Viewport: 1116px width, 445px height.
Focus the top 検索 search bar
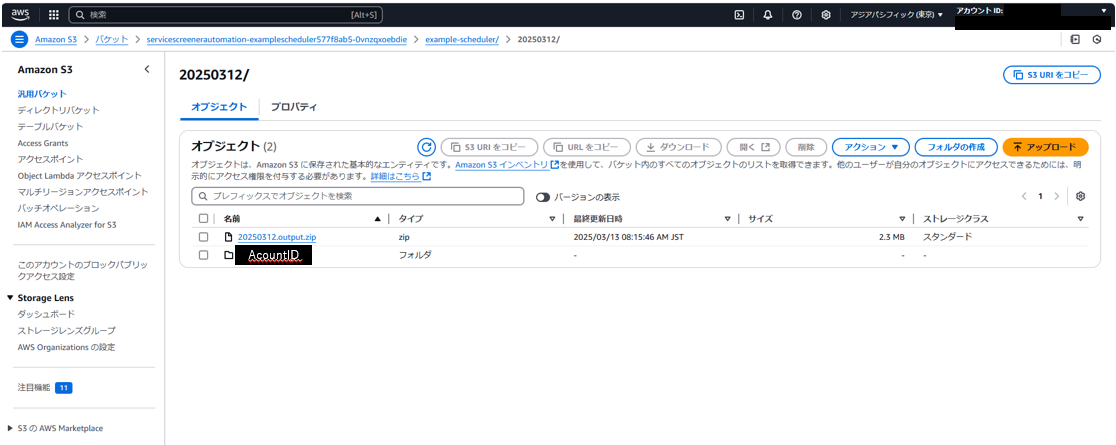click(226, 14)
